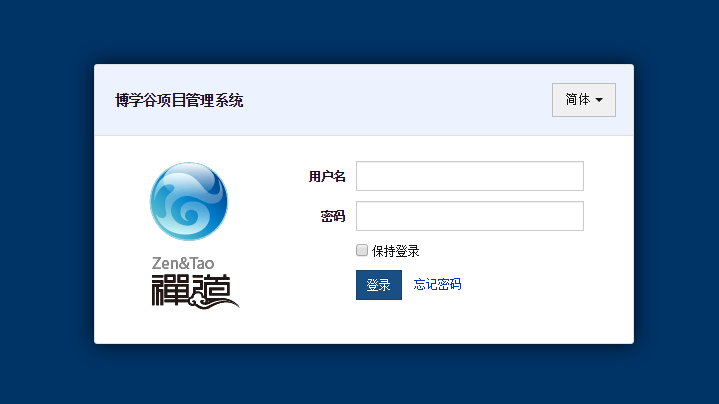Viewport: 719px width, 404px height.
Task: Click the 博学谷项目管理系统 title text
Action: click(179, 100)
